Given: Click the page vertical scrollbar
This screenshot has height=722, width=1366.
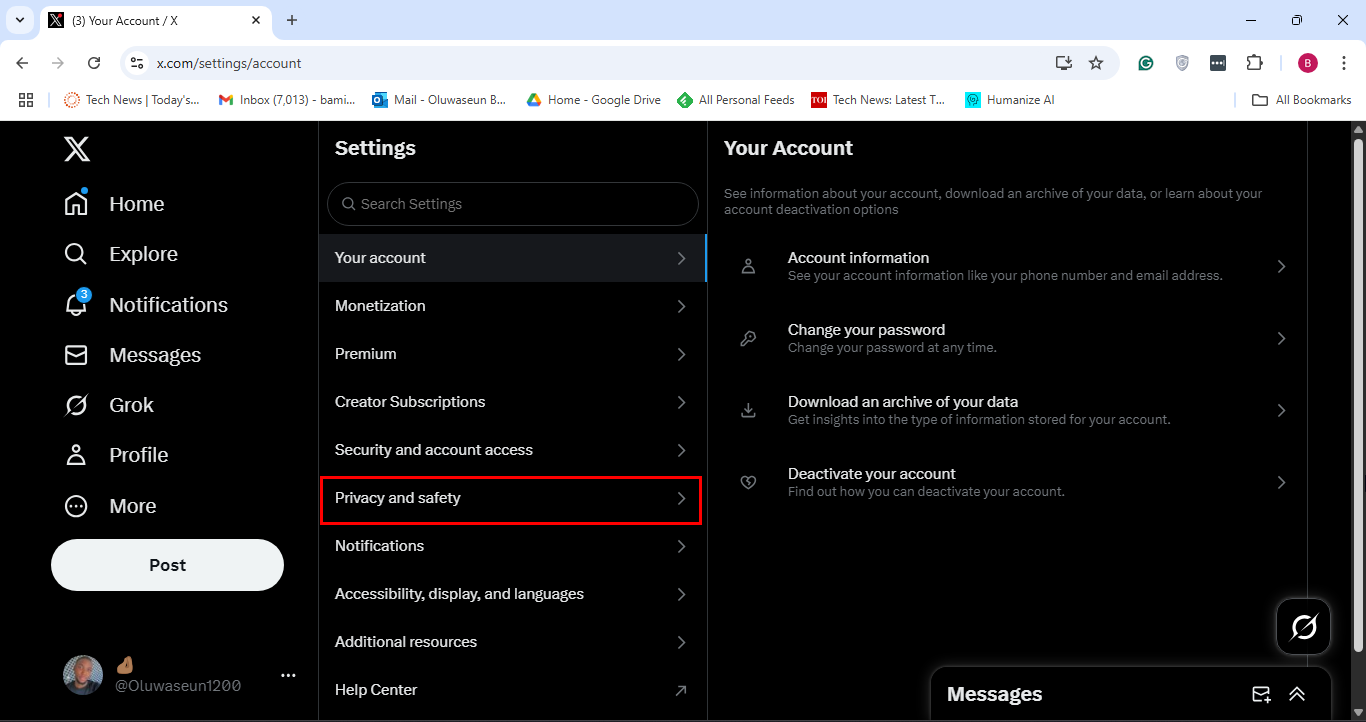Looking at the screenshot, I should [x=1358, y=400].
